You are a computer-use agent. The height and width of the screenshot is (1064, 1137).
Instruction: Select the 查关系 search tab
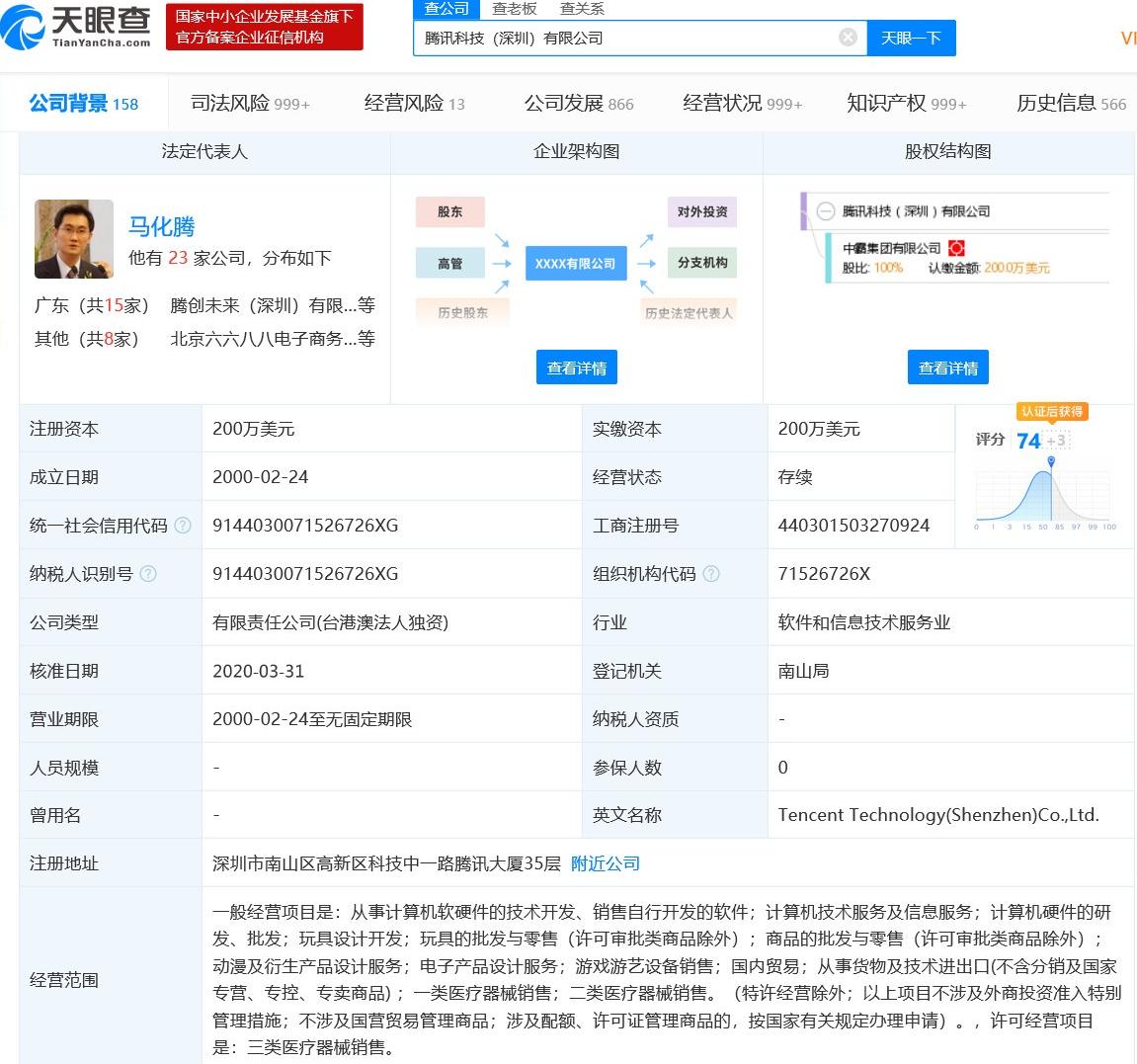[582, 9]
